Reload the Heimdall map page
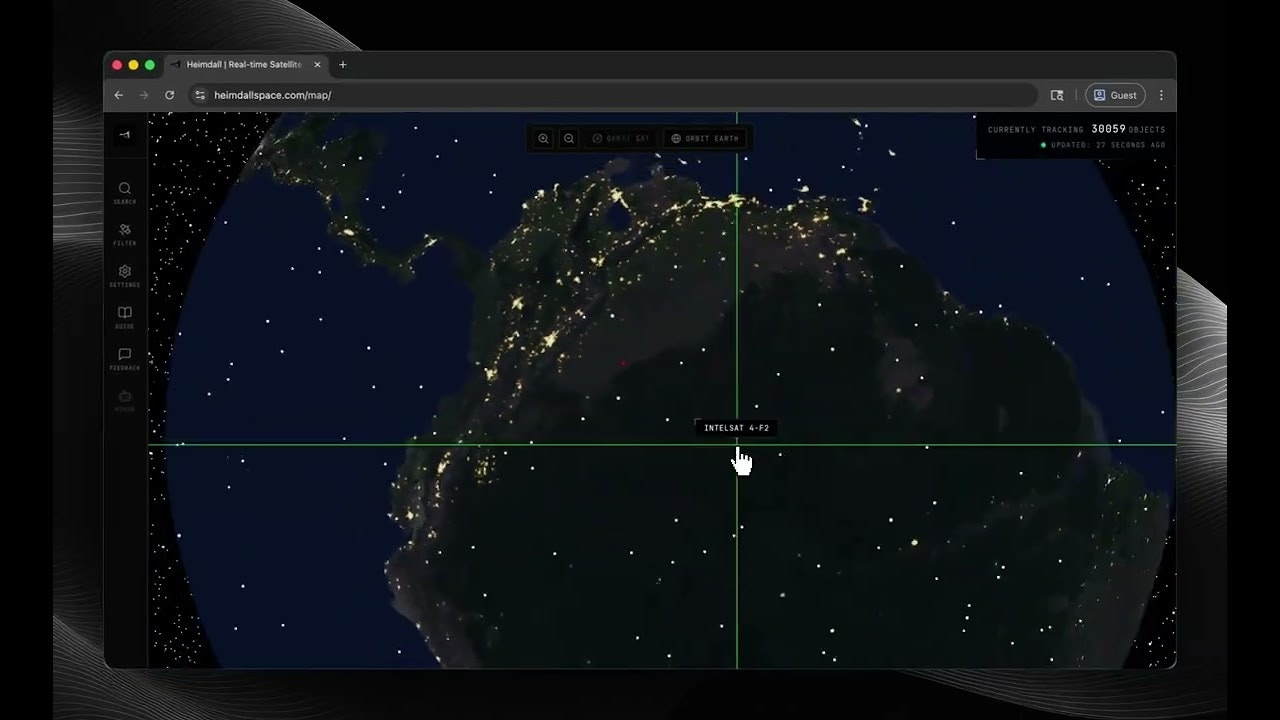The width and height of the screenshot is (1280, 720). (170, 95)
